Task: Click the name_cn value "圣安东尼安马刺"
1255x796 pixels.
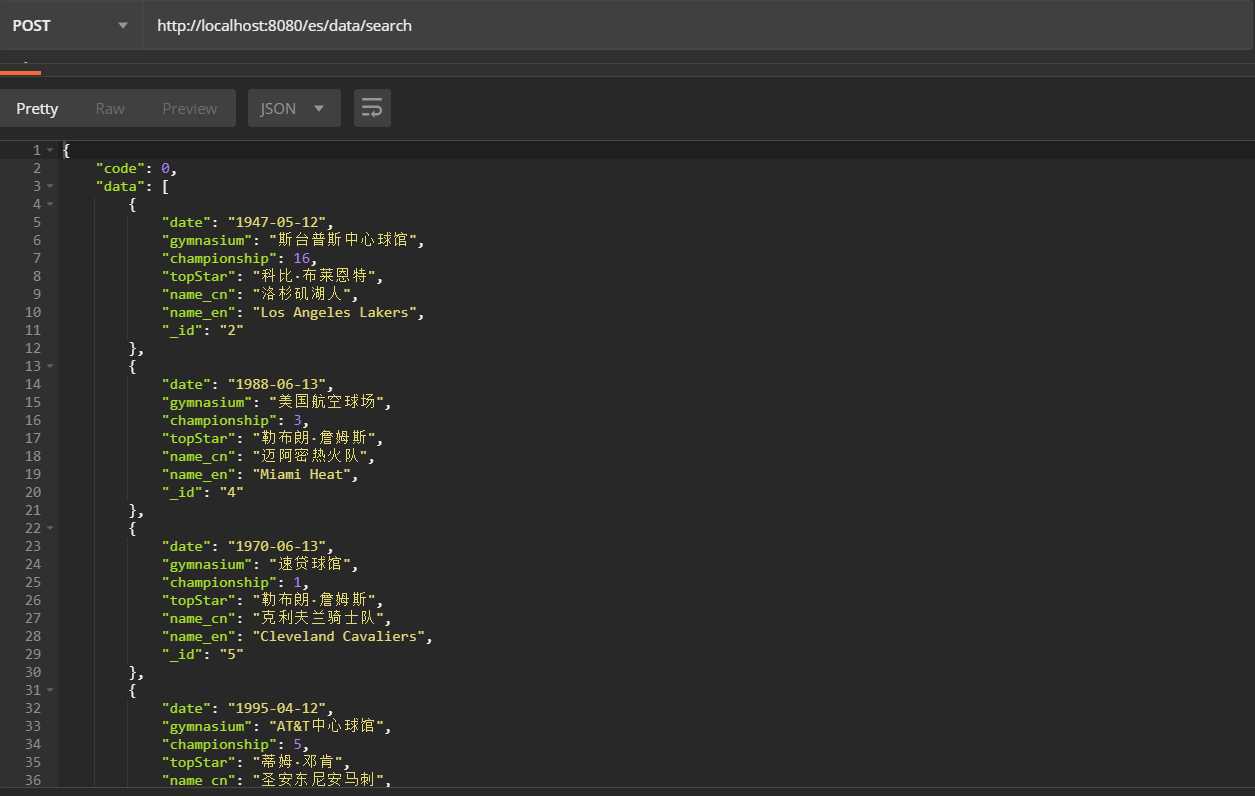Action: coord(320,780)
